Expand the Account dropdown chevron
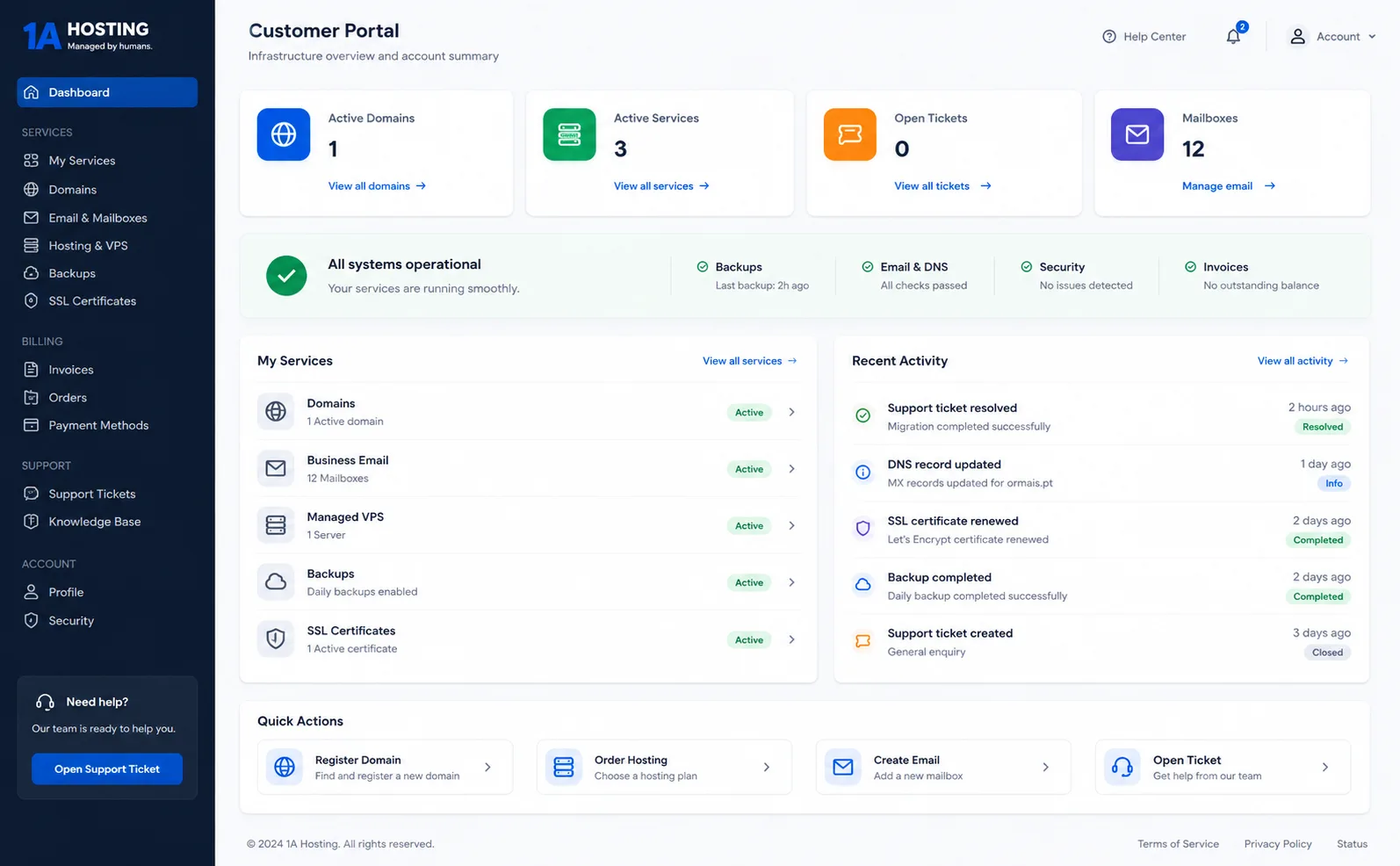 [1372, 37]
